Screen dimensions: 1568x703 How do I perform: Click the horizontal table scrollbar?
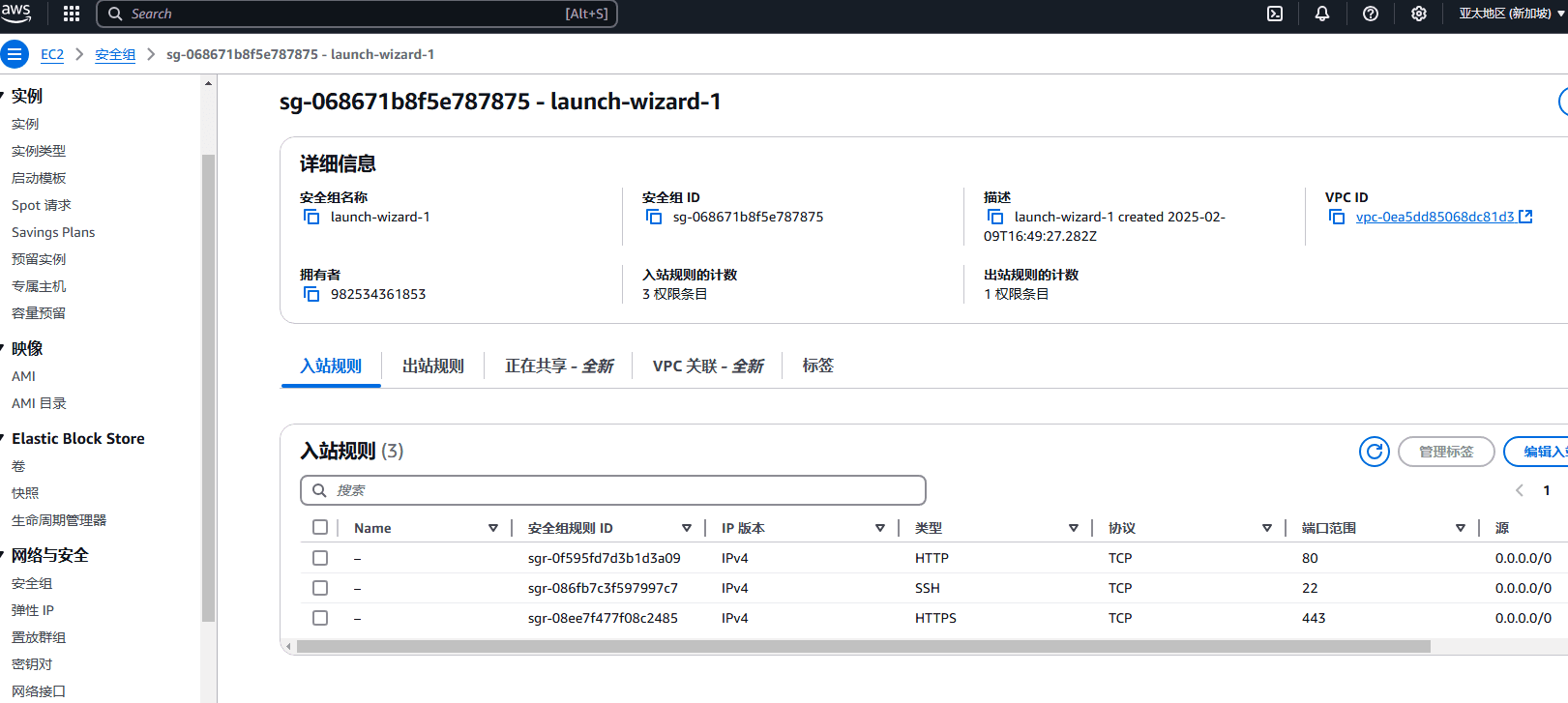point(863,646)
